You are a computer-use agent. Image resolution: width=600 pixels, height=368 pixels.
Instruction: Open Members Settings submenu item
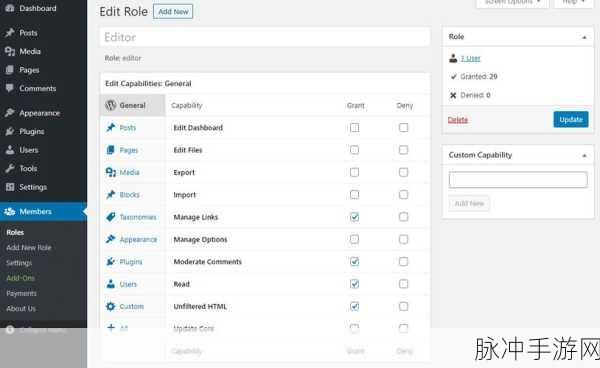pyautogui.click(x=19, y=263)
